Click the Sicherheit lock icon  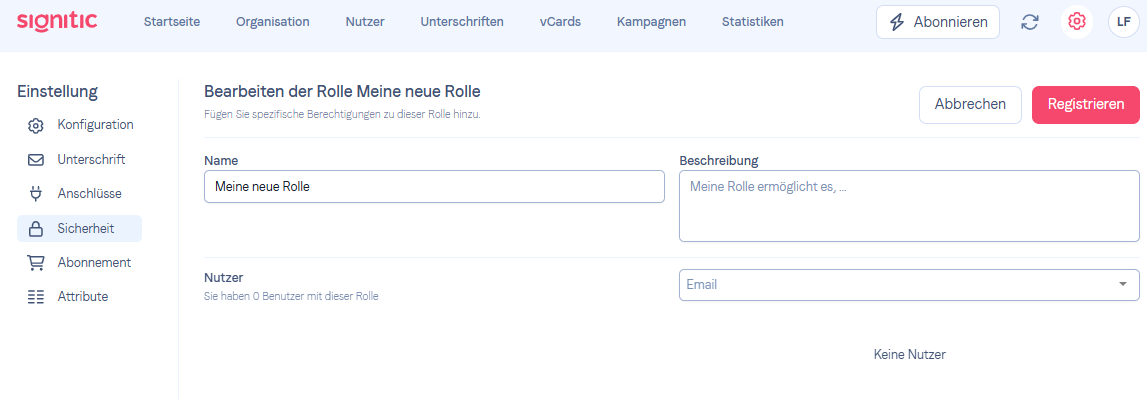tap(36, 228)
